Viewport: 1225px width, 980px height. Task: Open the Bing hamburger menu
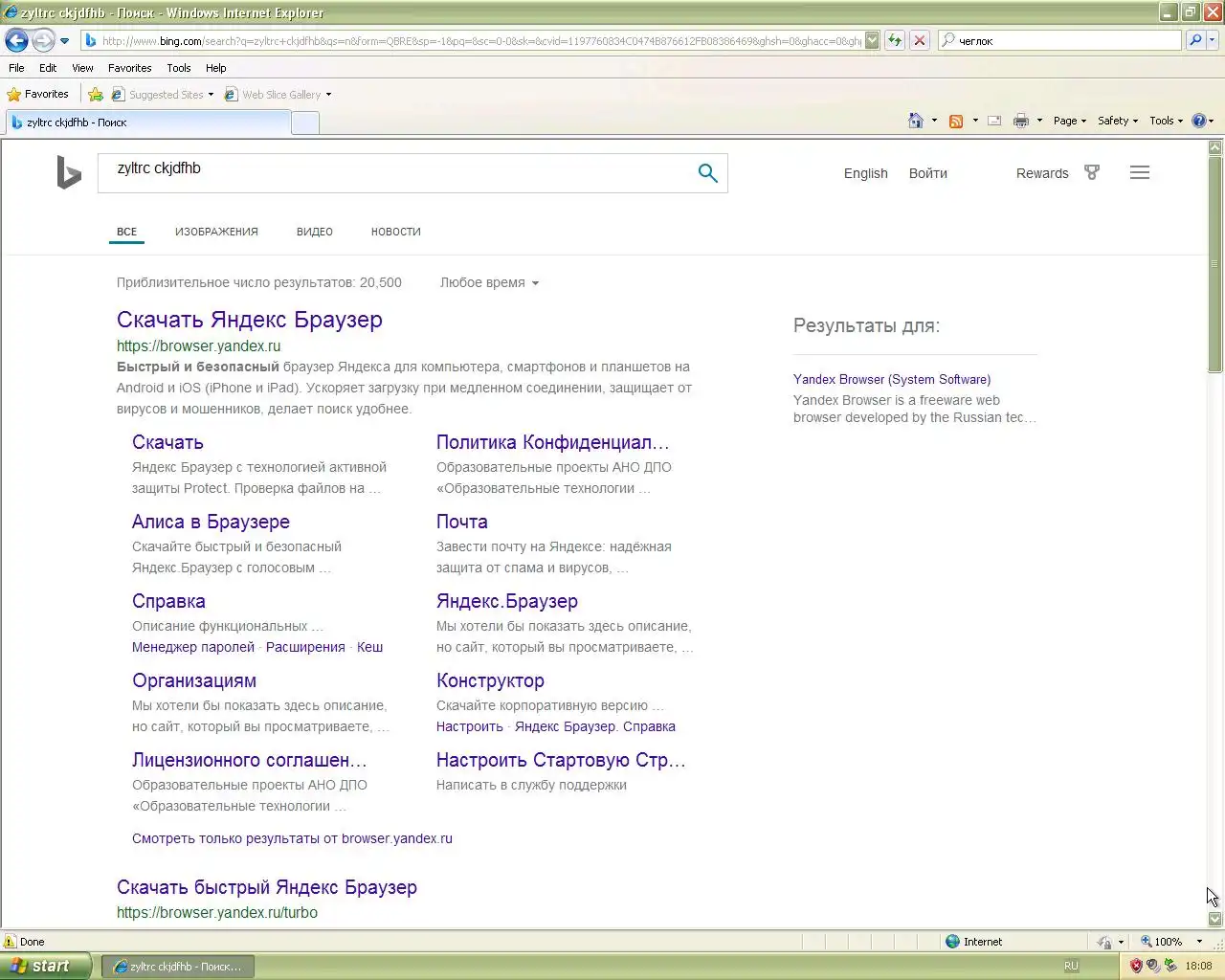pos(1140,173)
